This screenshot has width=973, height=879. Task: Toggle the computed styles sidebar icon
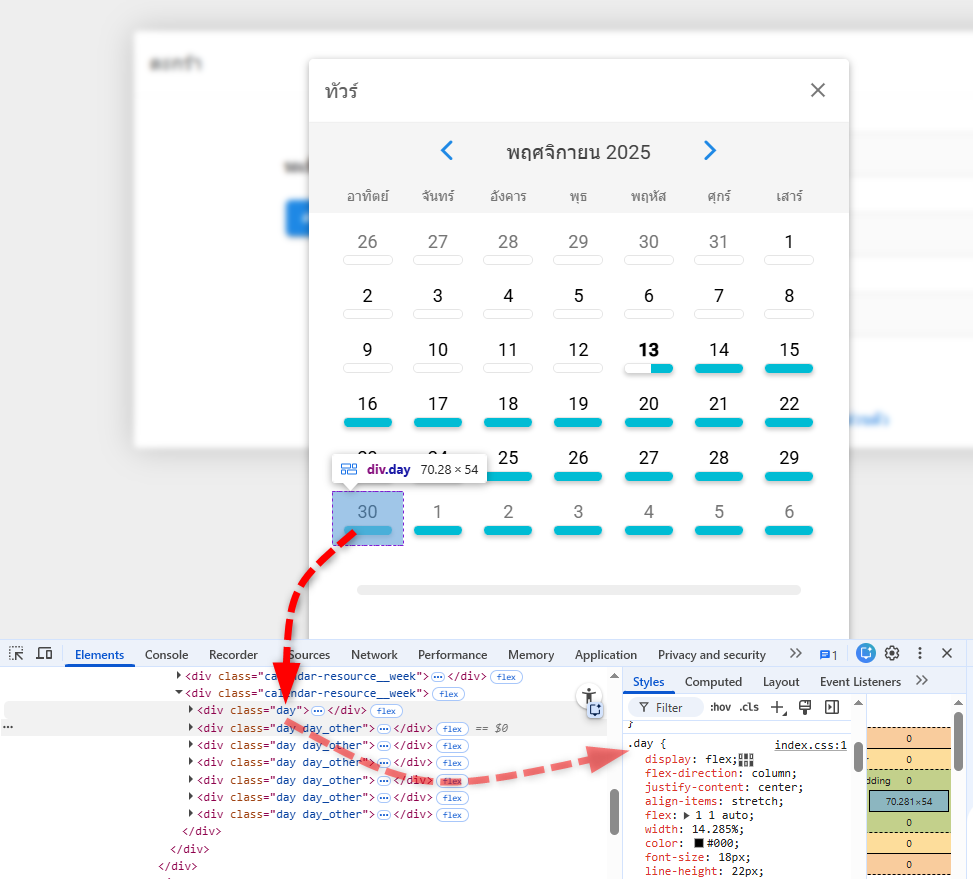click(831, 707)
